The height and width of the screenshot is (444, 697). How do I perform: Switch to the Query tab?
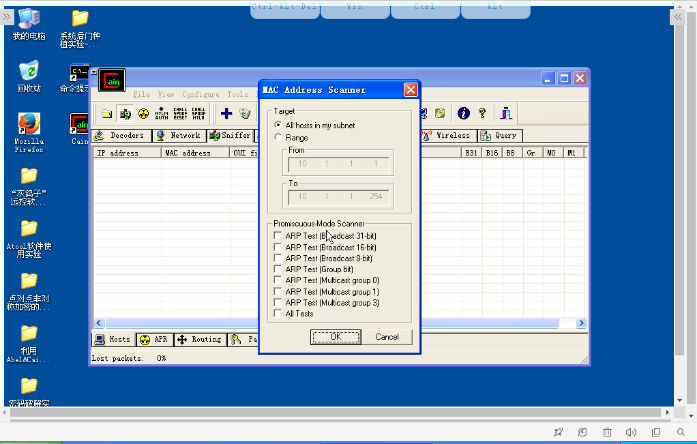(500, 136)
